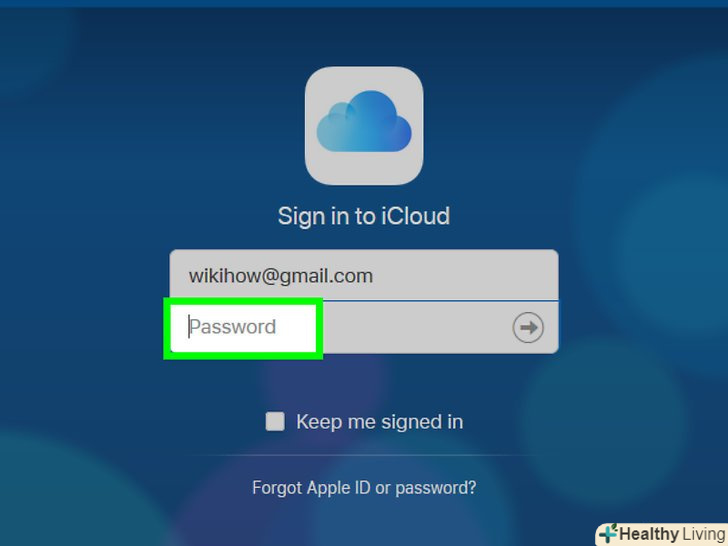Click the green plus Healthy Living icon
The height and width of the screenshot is (546, 728).
(x=608, y=533)
